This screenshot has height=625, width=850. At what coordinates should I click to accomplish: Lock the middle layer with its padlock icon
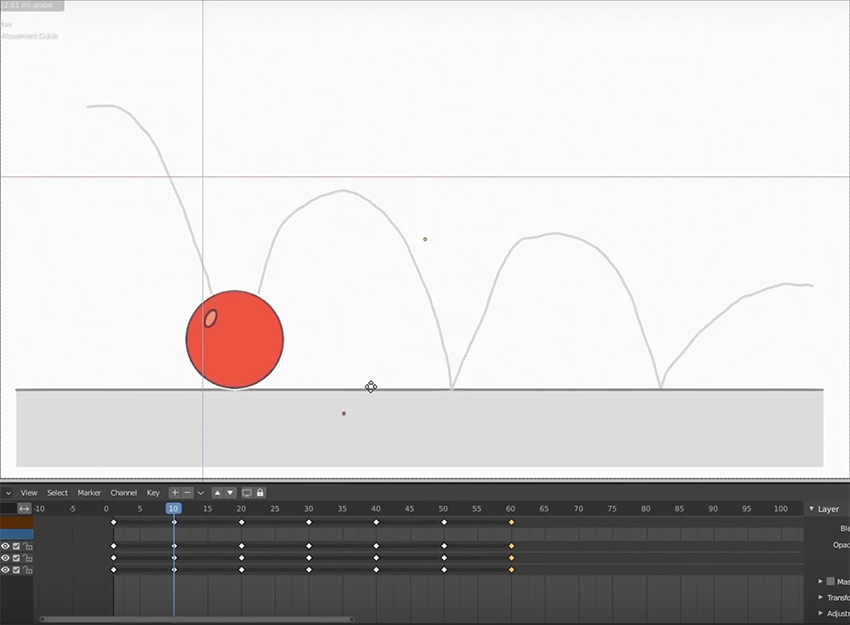pyautogui.click(x=27, y=558)
